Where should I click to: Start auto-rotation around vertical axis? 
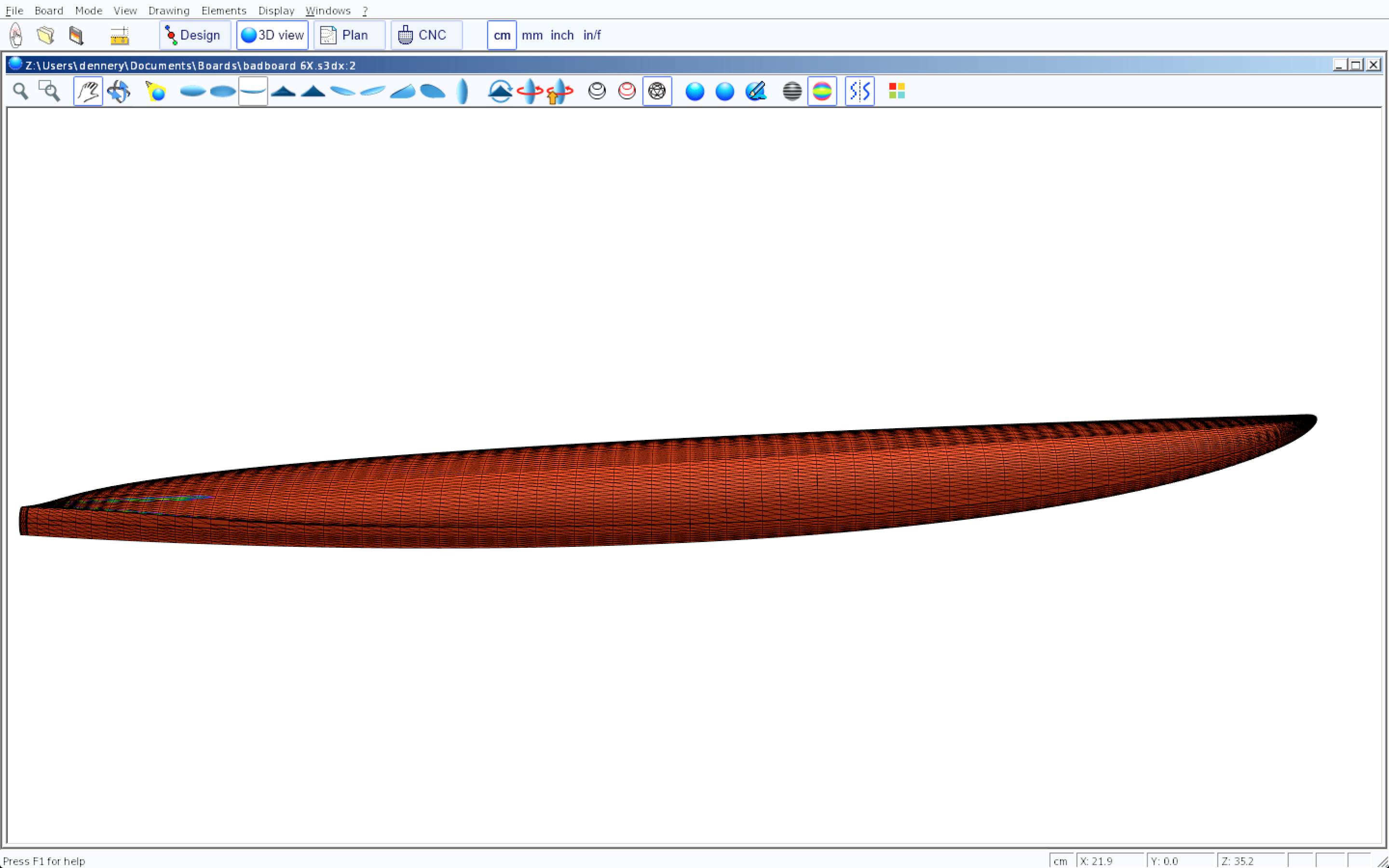[530, 91]
